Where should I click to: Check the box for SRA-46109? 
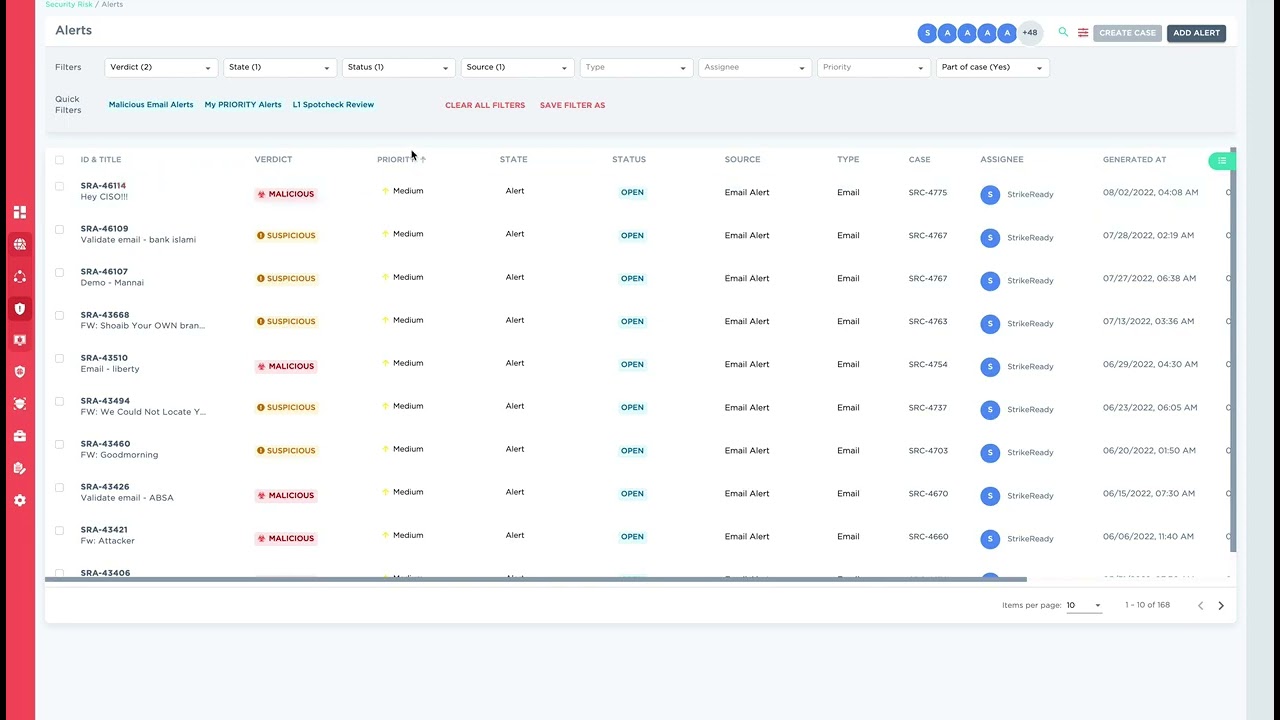coord(59,229)
